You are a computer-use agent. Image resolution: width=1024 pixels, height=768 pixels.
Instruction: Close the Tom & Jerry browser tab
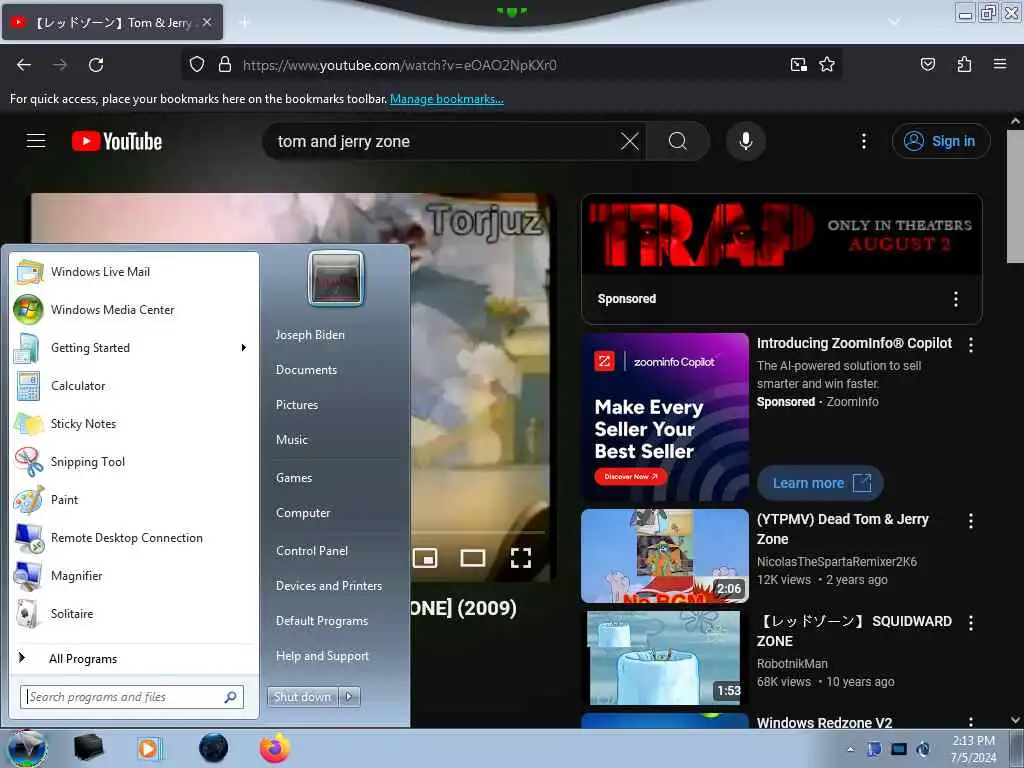pos(206,22)
